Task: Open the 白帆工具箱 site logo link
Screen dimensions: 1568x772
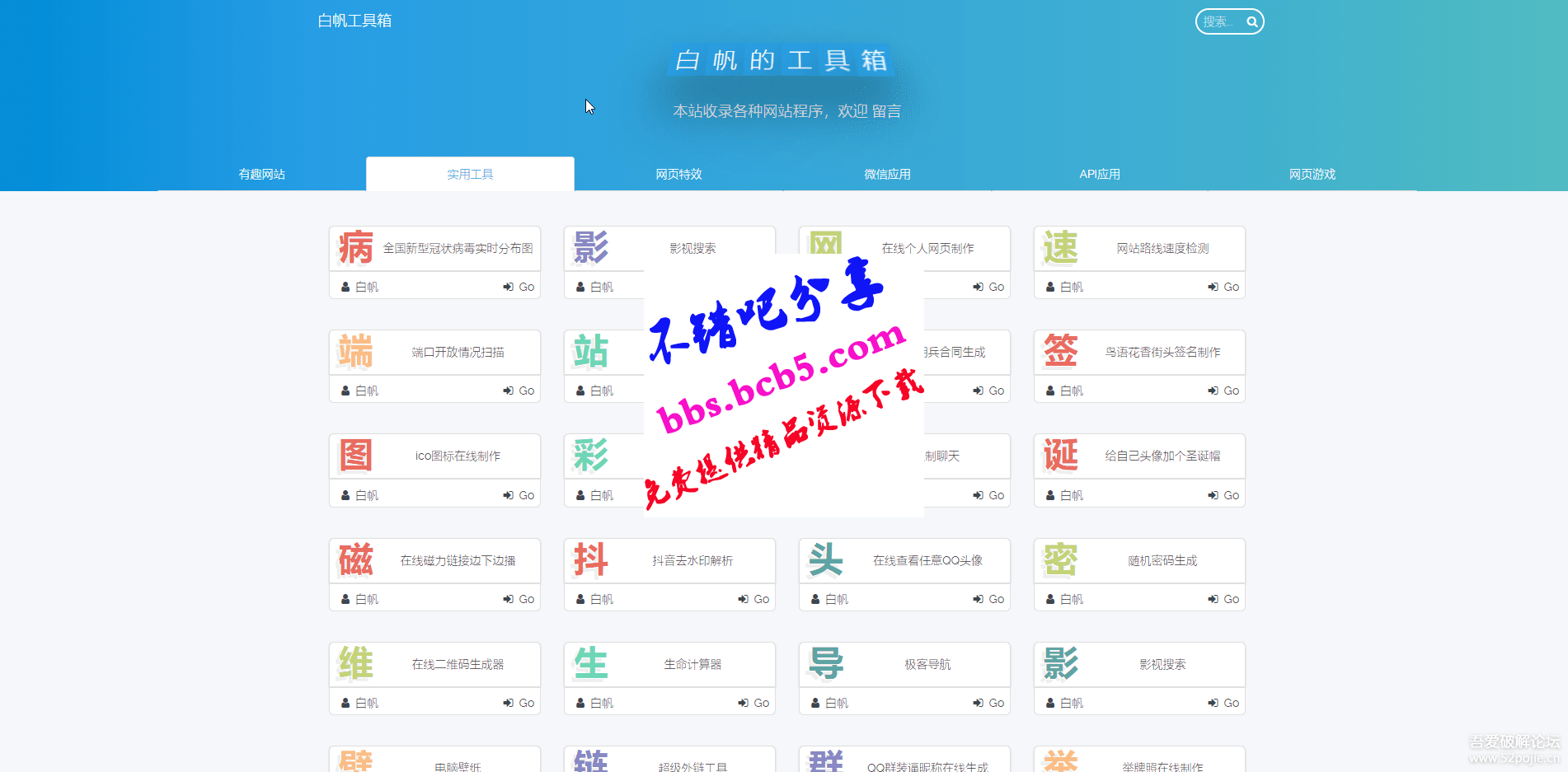Action: click(x=354, y=21)
